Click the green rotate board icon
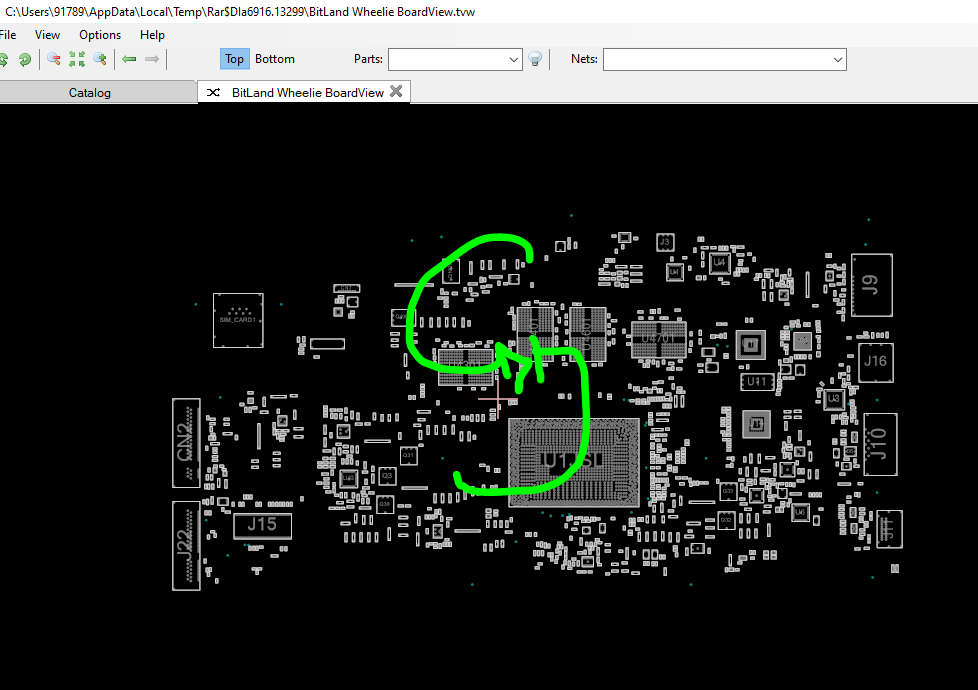The image size is (978, 690). point(25,59)
